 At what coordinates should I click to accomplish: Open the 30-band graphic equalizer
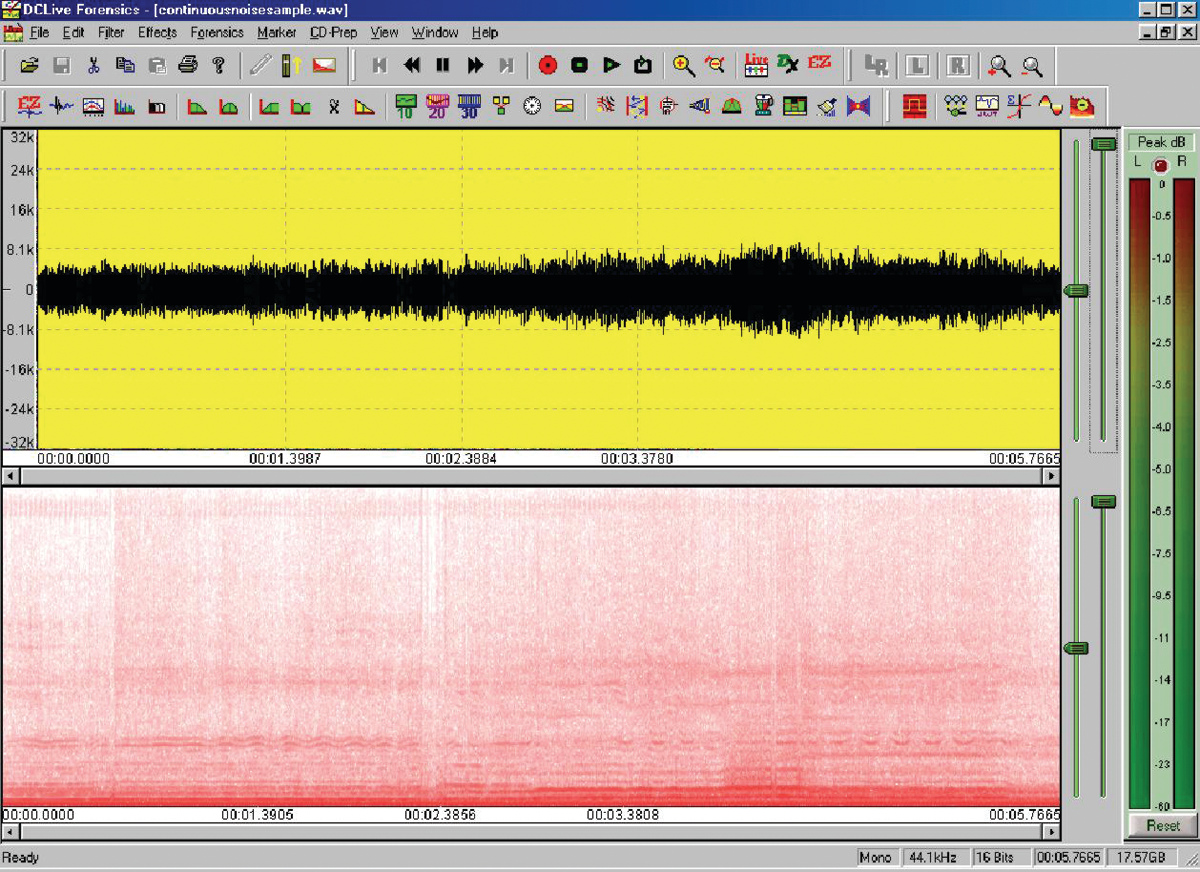(x=469, y=105)
